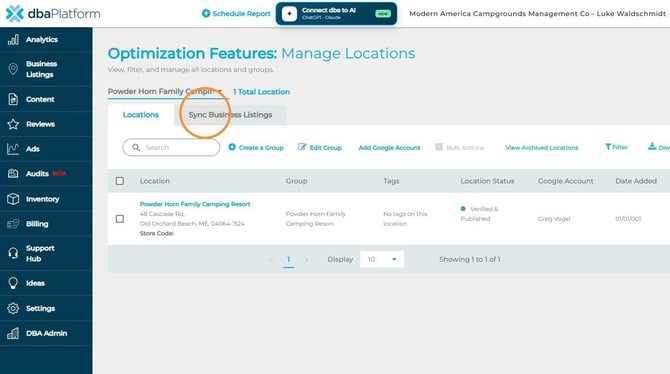Click View Archived Locations link
The image size is (670, 374).
(541, 147)
